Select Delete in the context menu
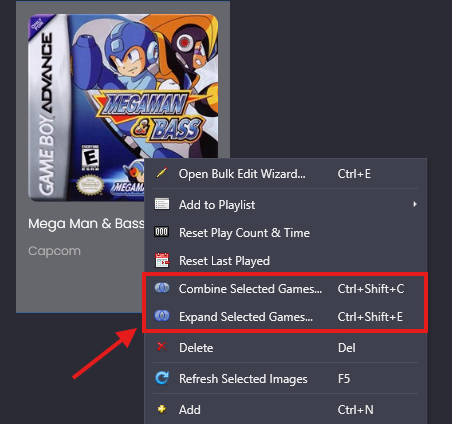The height and width of the screenshot is (424, 452). pyautogui.click(x=285, y=348)
